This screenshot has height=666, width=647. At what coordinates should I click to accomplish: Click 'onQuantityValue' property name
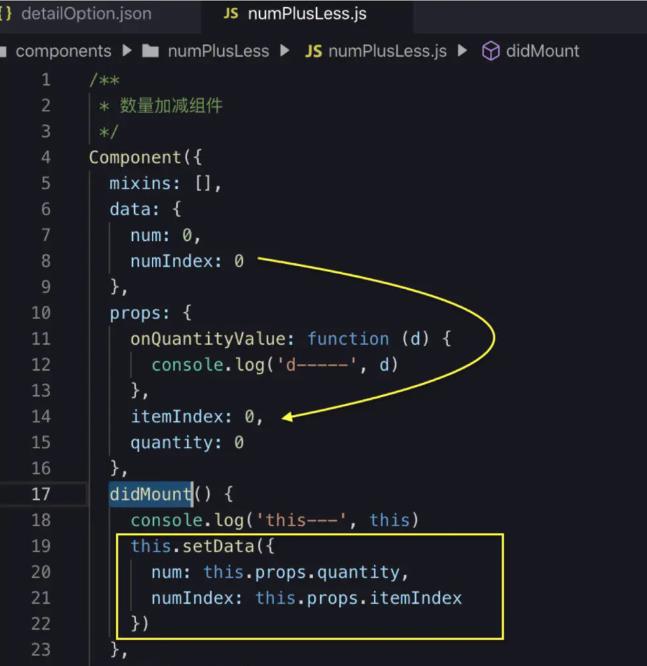(208, 339)
